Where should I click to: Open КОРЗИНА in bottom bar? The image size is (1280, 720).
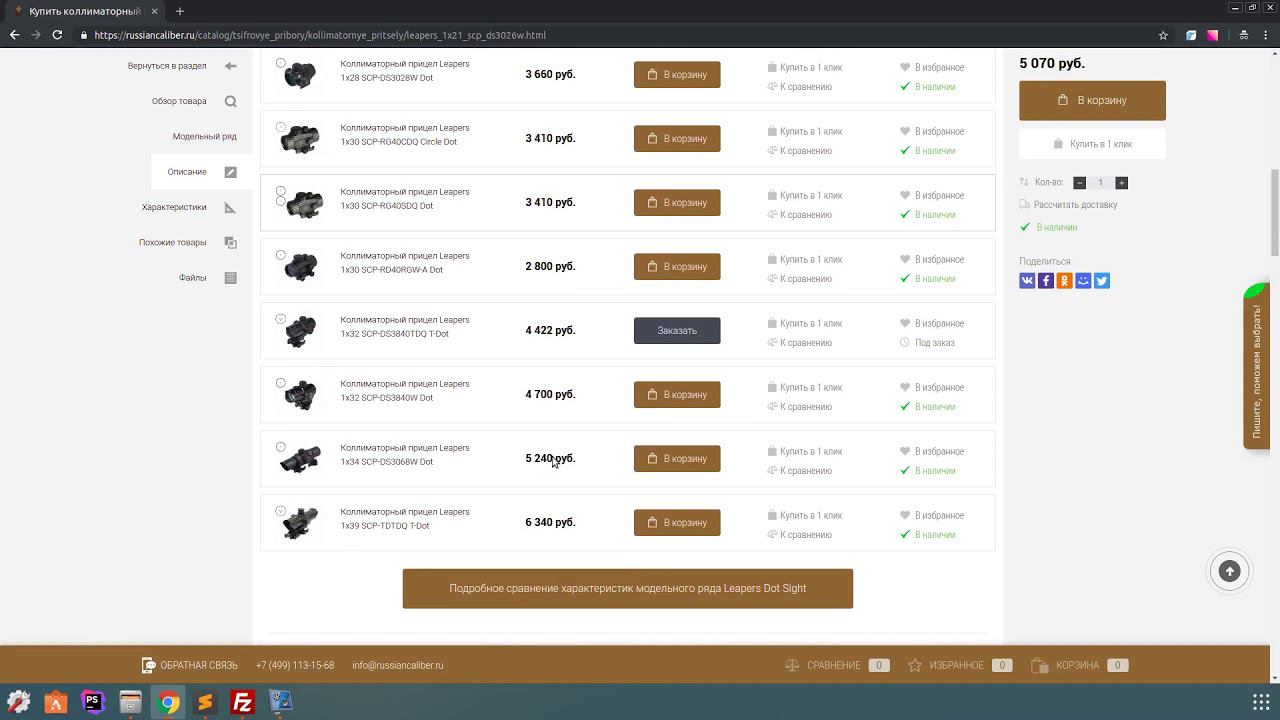coord(1079,665)
